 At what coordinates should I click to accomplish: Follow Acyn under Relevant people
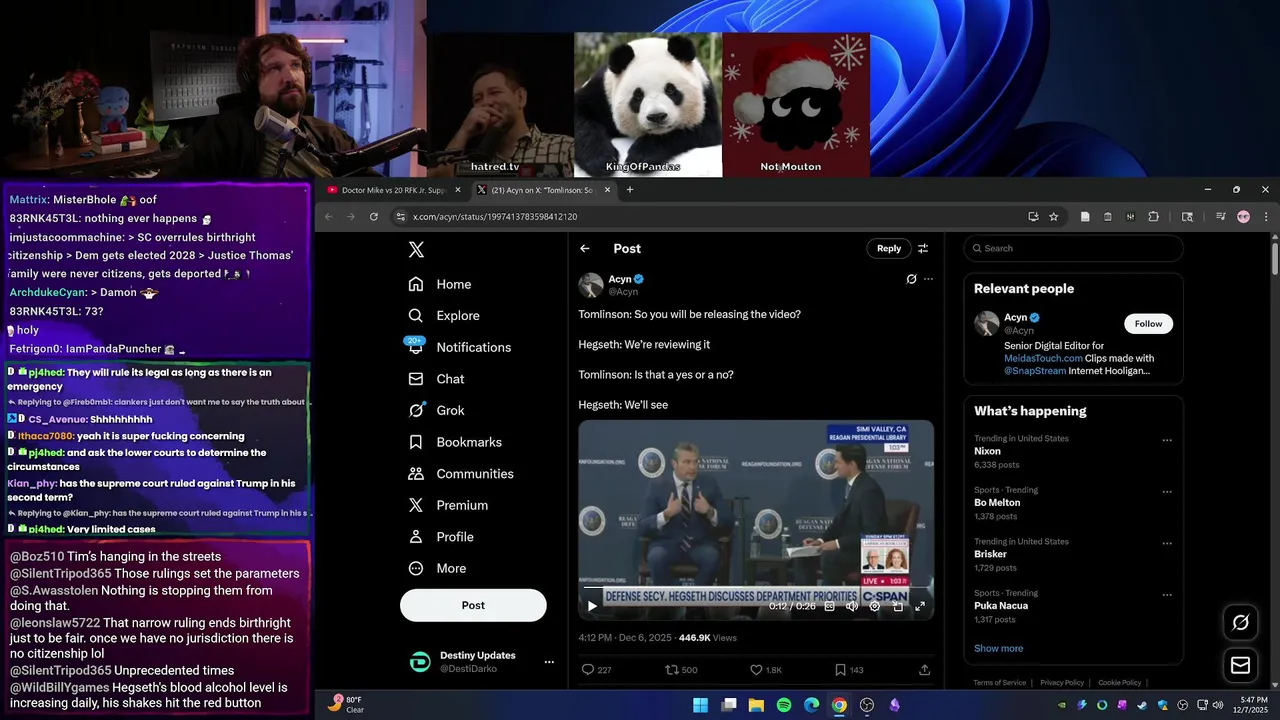pyautogui.click(x=1148, y=324)
